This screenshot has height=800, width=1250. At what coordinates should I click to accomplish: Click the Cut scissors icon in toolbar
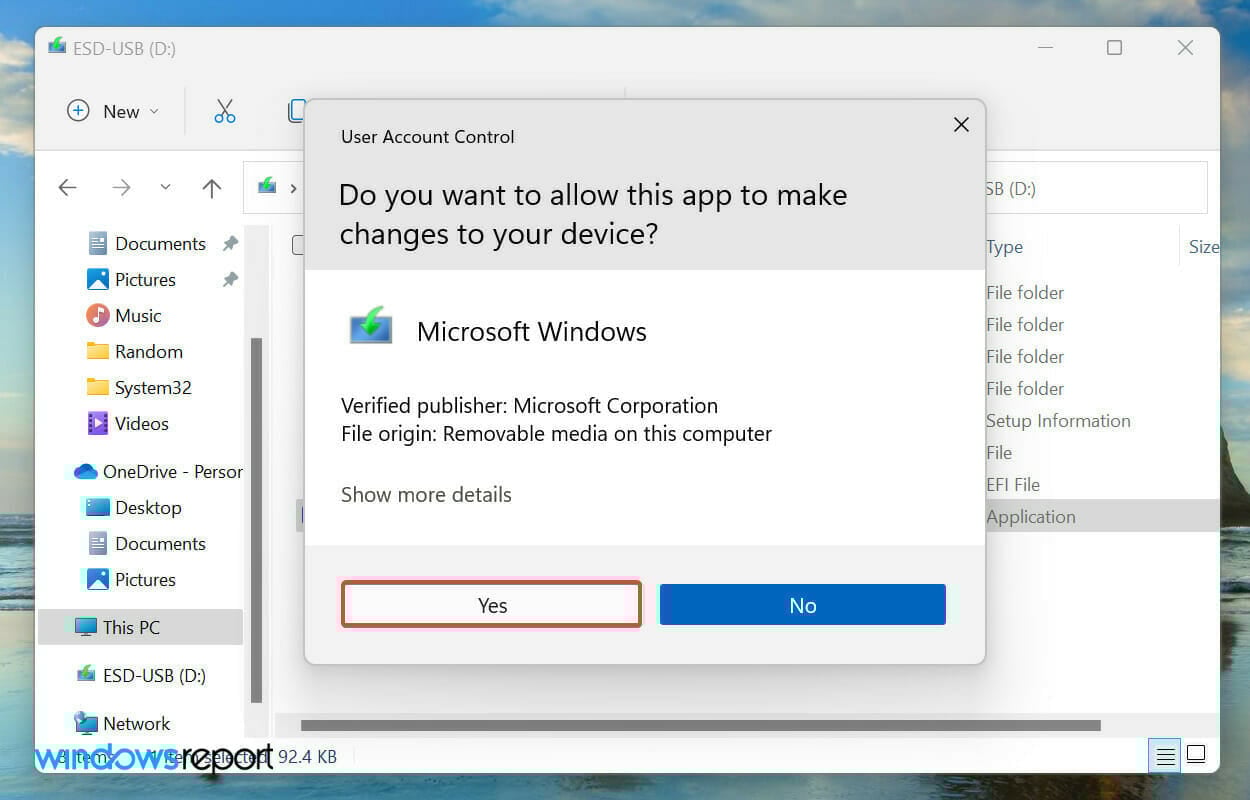[x=225, y=111]
